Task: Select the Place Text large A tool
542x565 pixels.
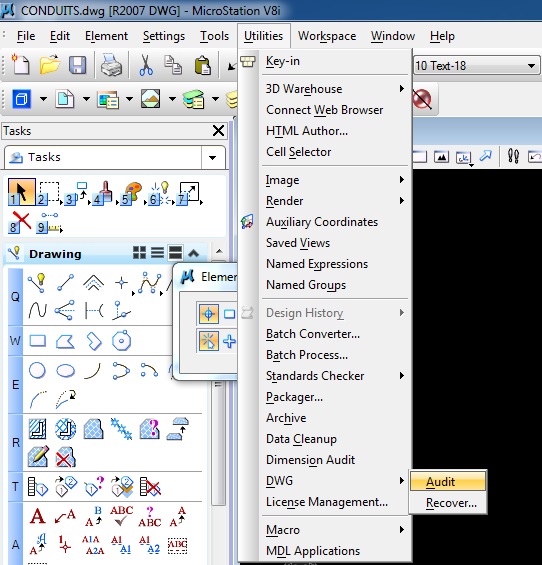Action: pos(37,516)
